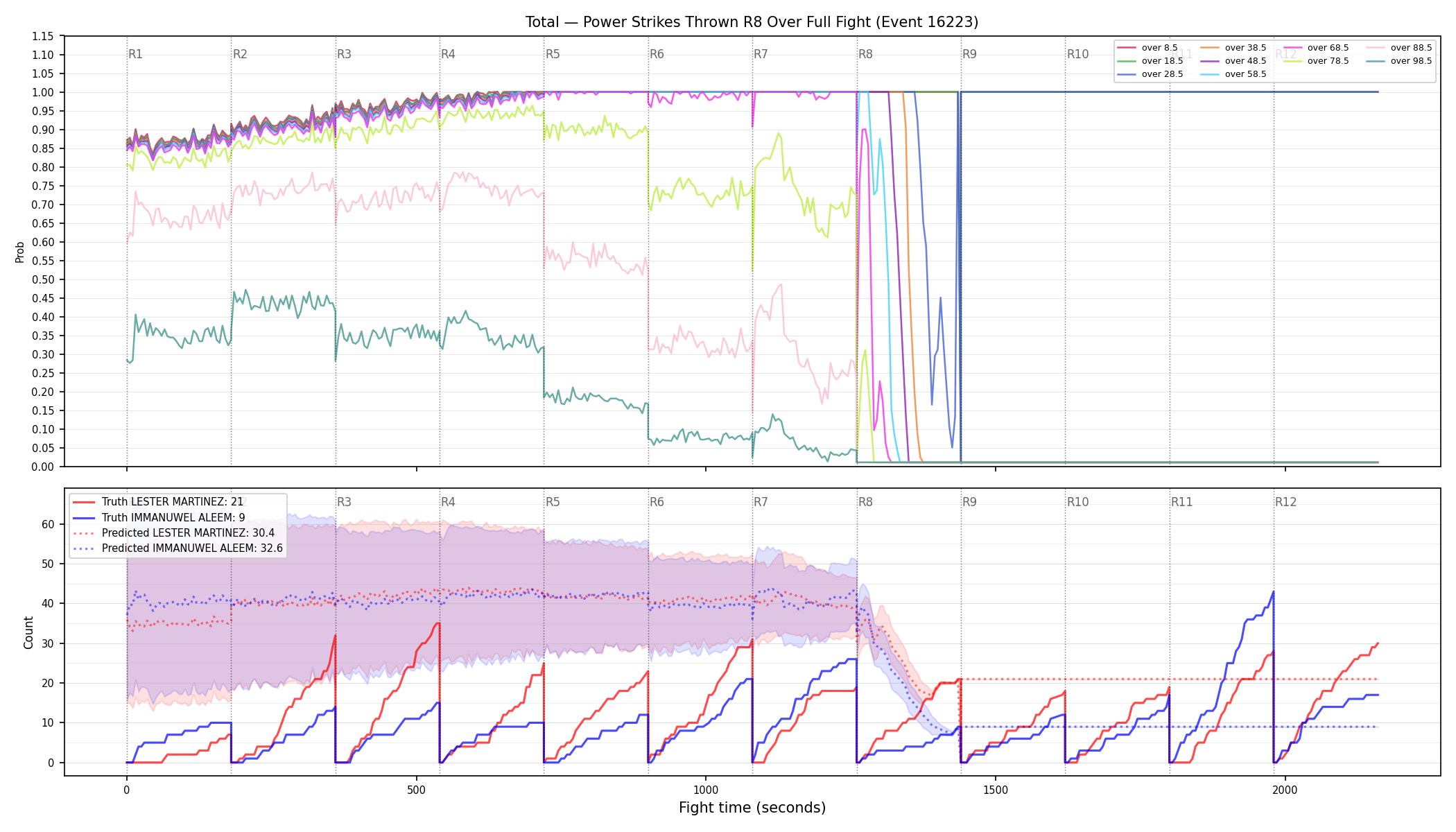Click the R2 round marker in top chart
This screenshot has height=832, width=1456.
coord(240,54)
